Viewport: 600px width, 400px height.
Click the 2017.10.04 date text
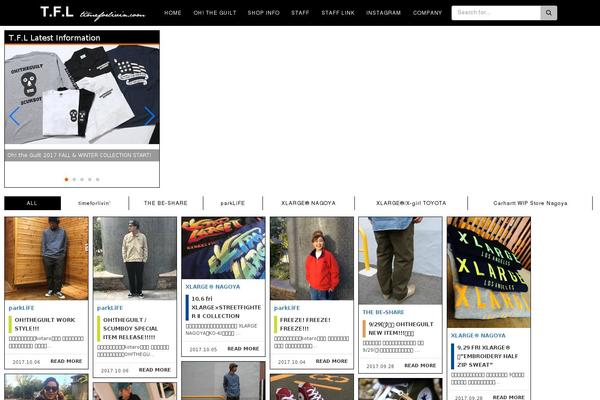pos(292,362)
